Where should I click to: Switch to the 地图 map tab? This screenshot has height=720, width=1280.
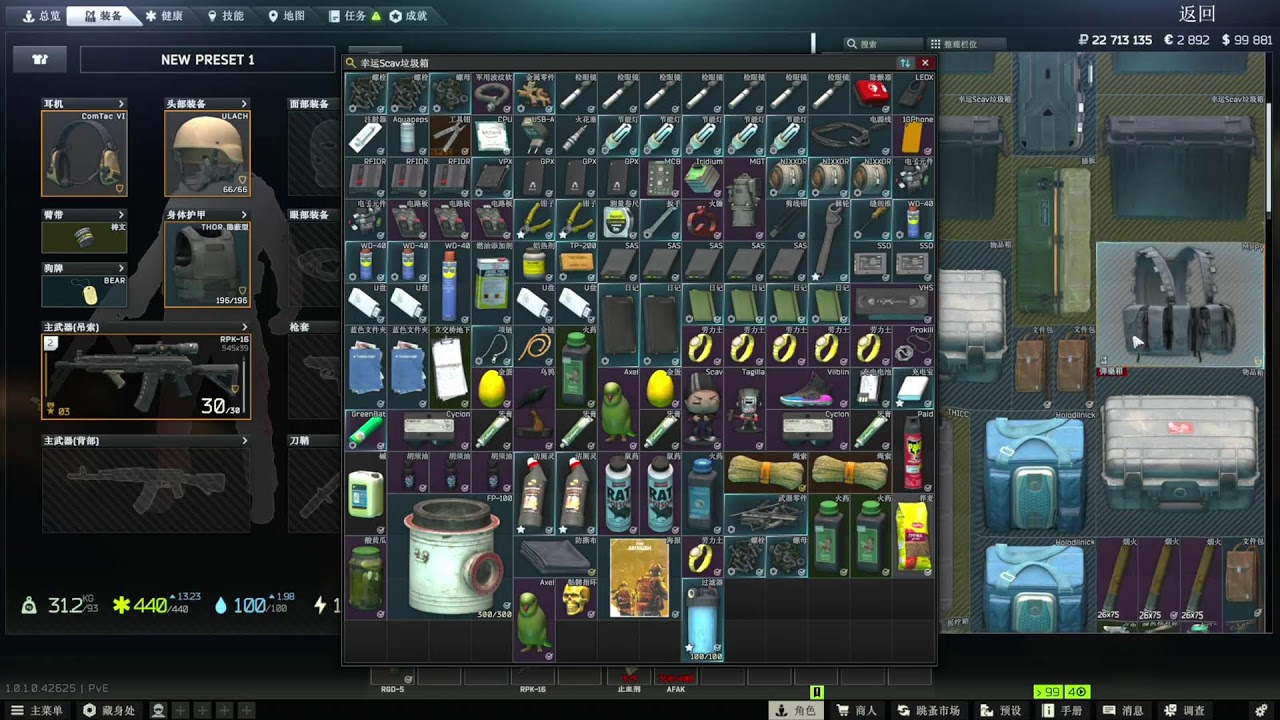[x=286, y=16]
